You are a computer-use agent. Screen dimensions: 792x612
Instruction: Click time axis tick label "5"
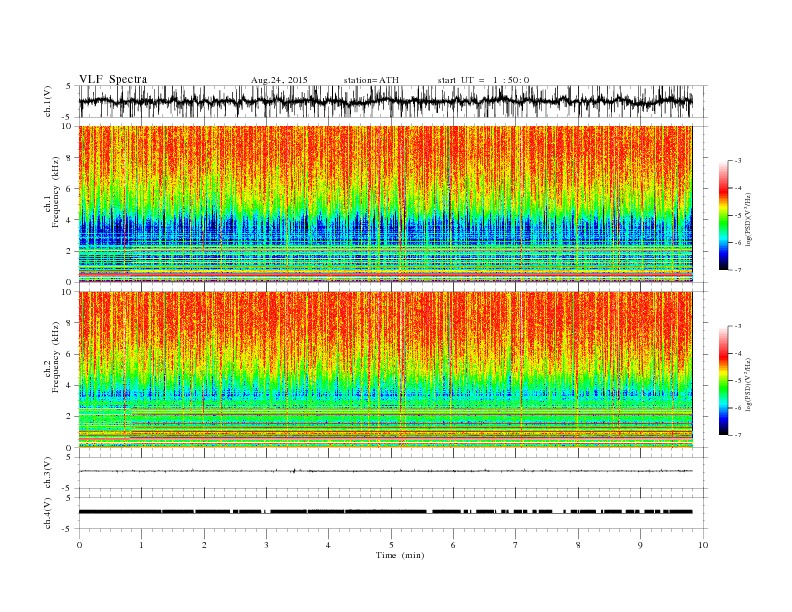(391, 545)
